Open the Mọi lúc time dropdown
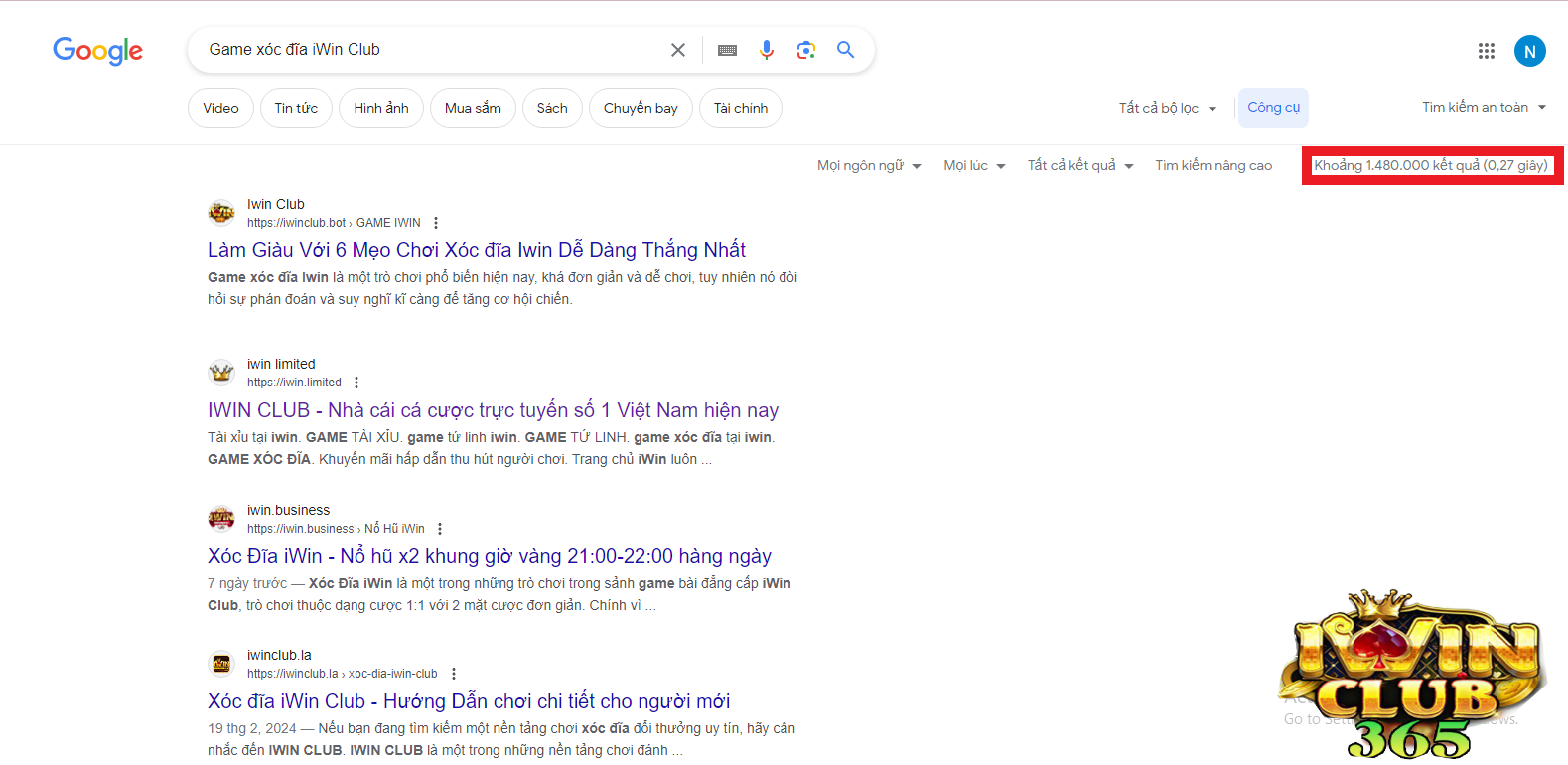The height and width of the screenshot is (765, 1568). tap(974, 165)
